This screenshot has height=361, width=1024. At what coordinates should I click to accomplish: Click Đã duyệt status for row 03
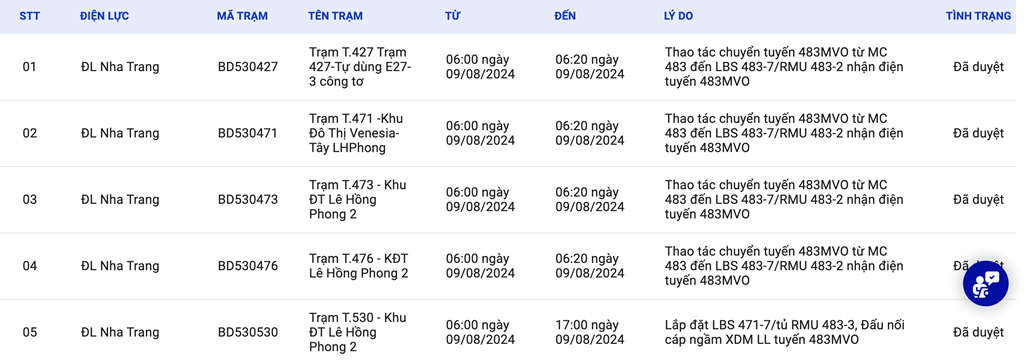(x=978, y=200)
